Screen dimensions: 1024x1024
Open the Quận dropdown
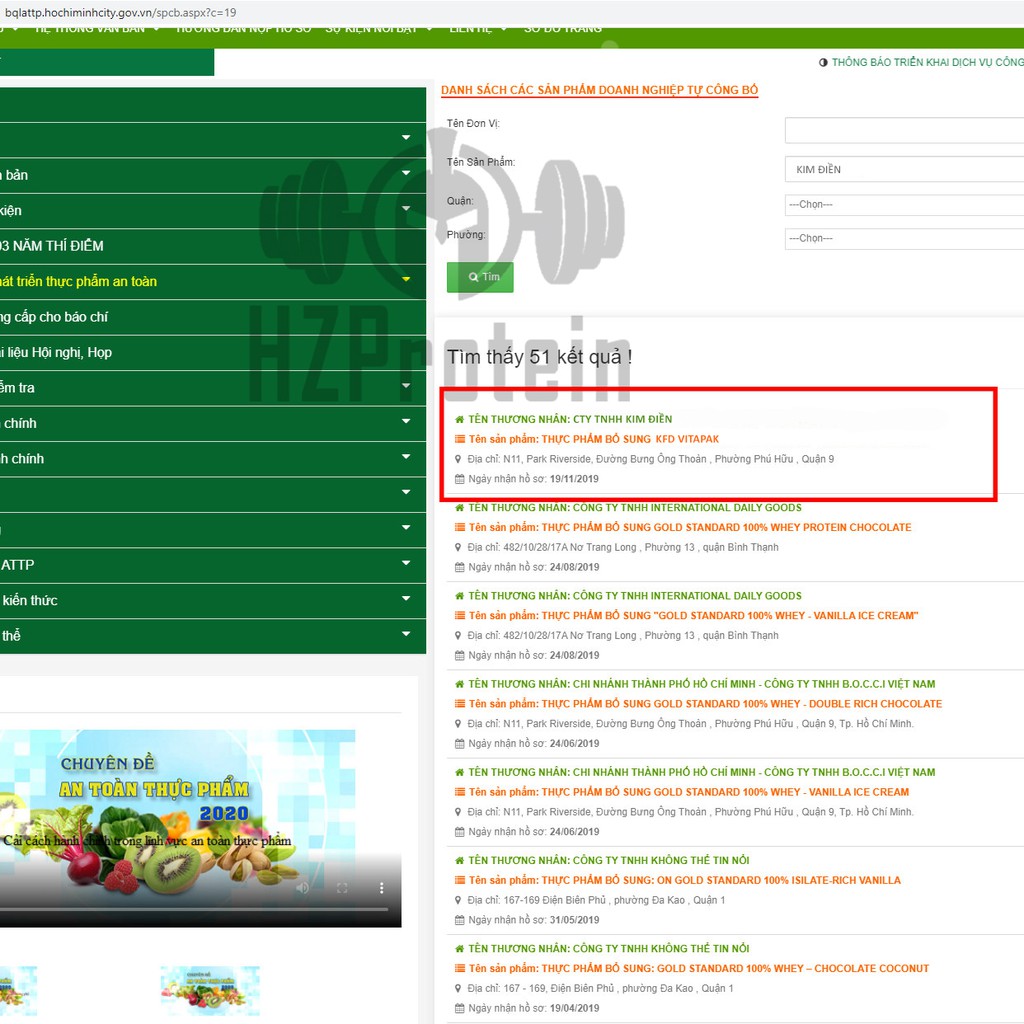tap(904, 204)
